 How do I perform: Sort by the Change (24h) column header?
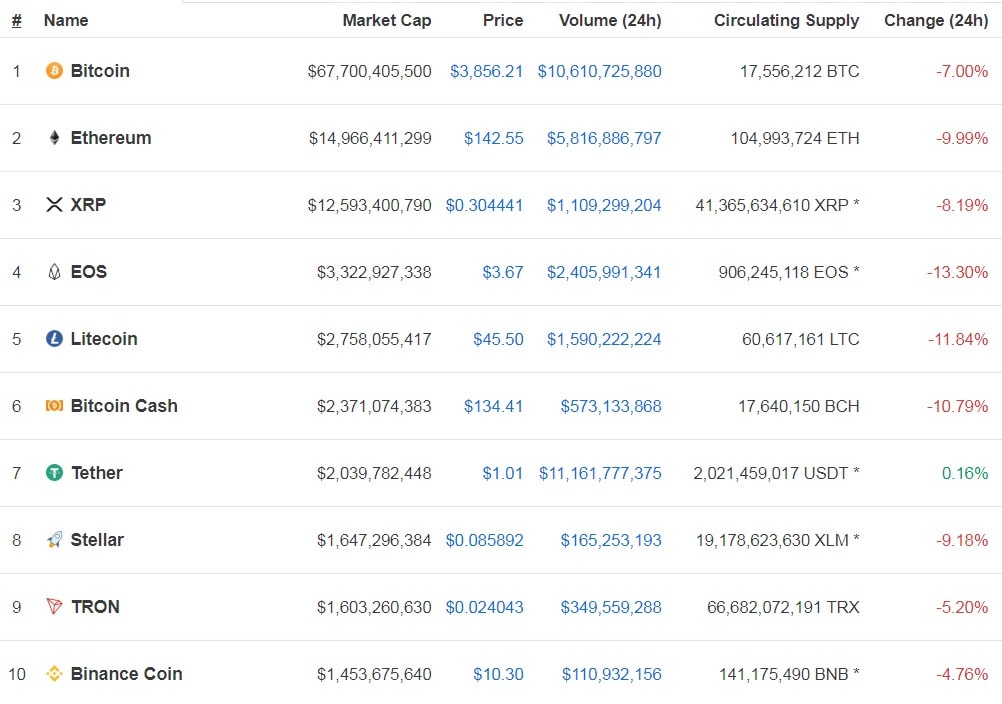[935, 20]
